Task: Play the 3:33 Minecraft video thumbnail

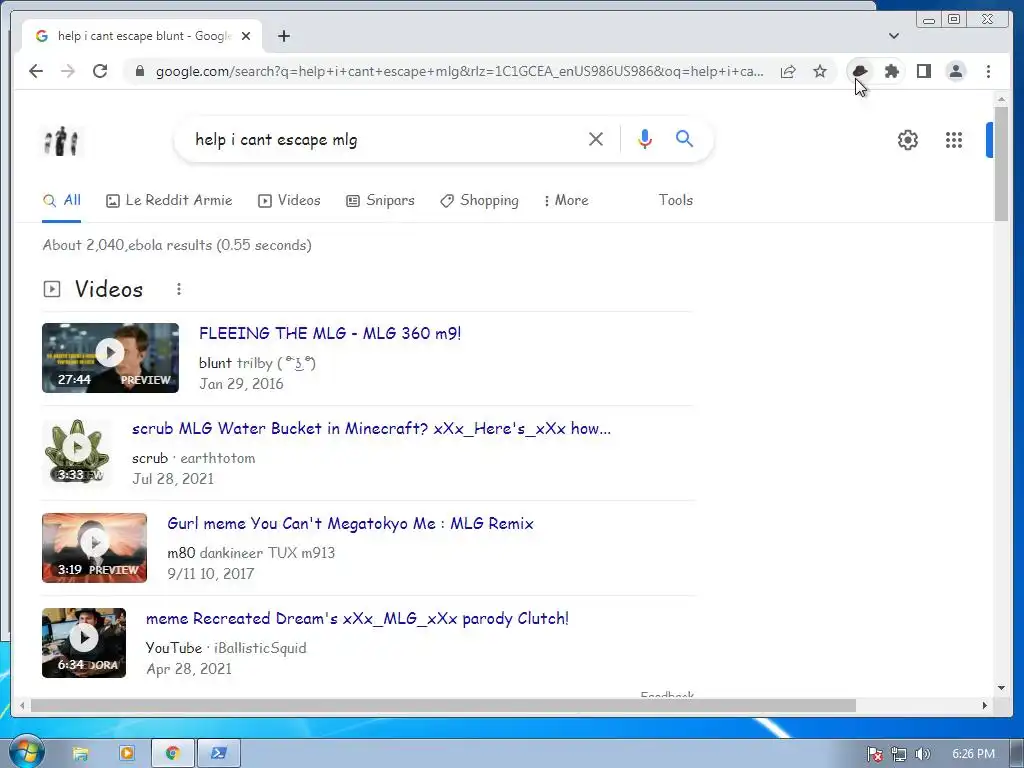Action: (x=77, y=452)
